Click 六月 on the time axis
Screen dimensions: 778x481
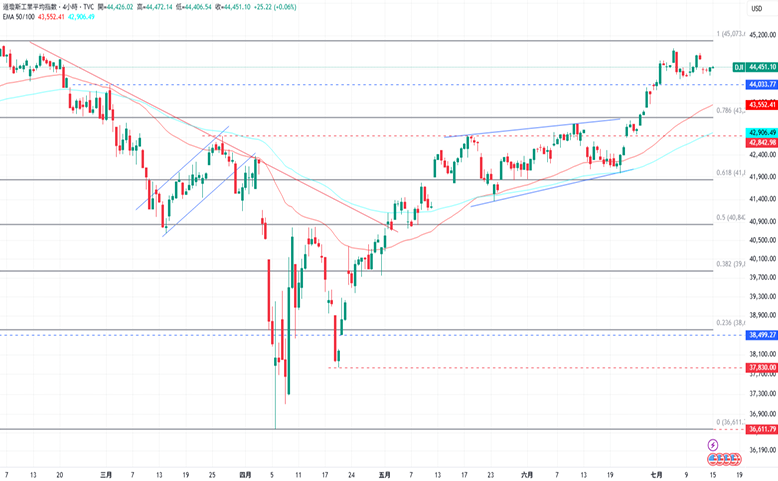(x=527, y=475)
